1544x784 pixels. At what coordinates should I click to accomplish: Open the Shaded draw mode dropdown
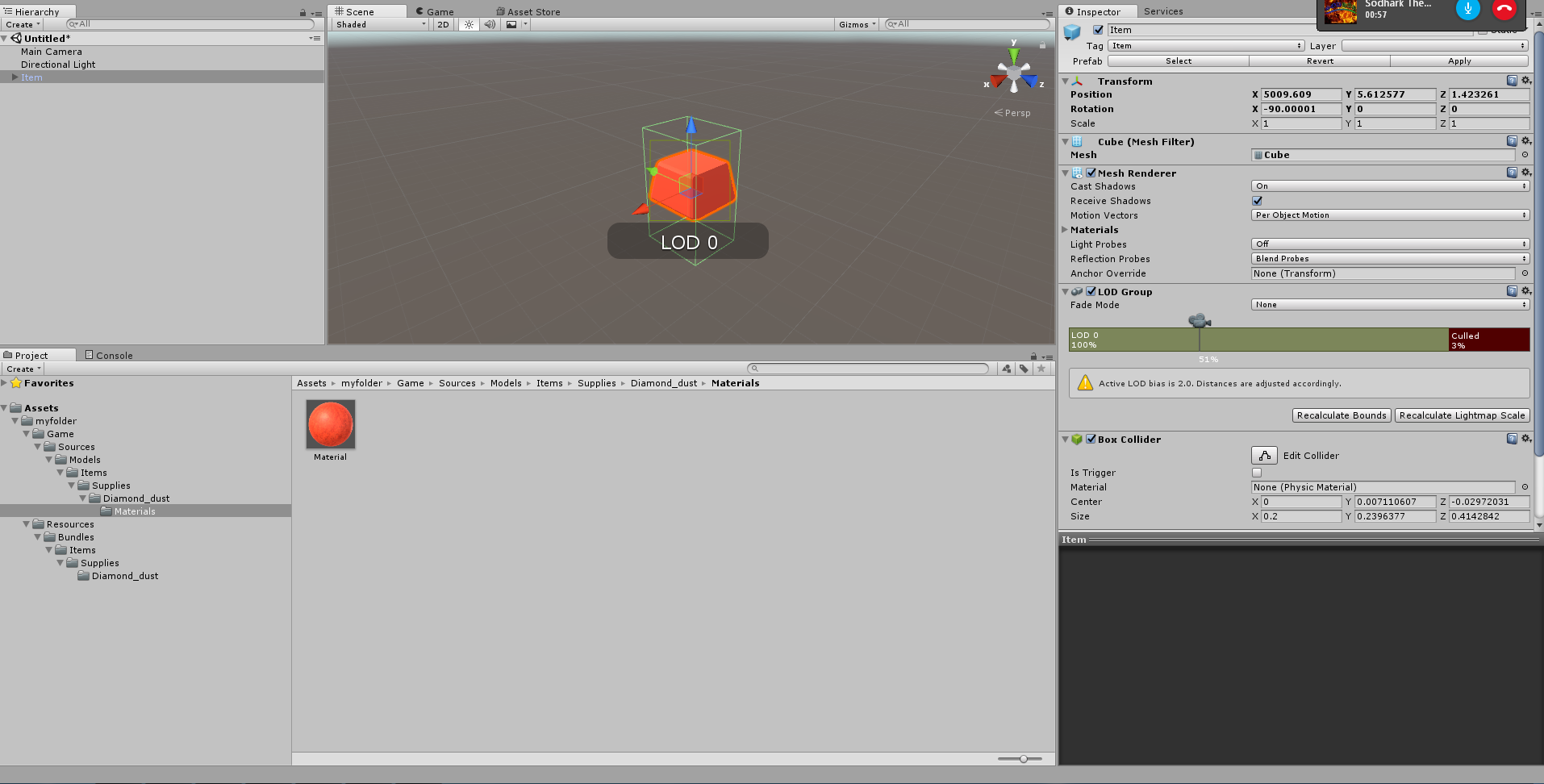point(381,24)
